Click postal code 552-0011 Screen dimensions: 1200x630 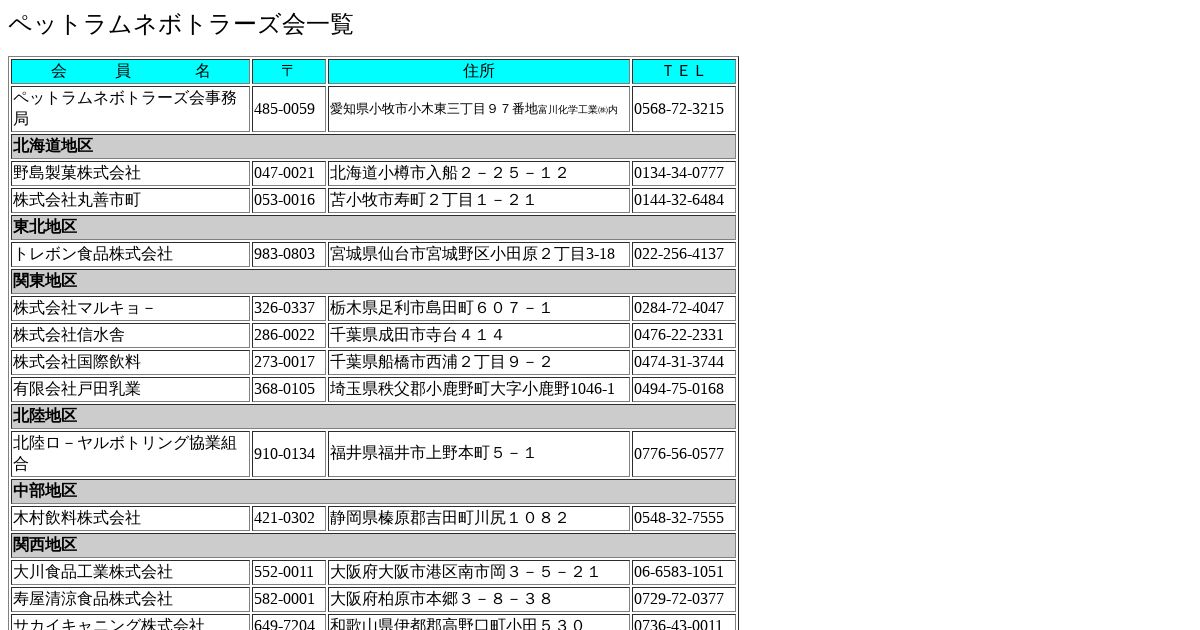(284, 572)
